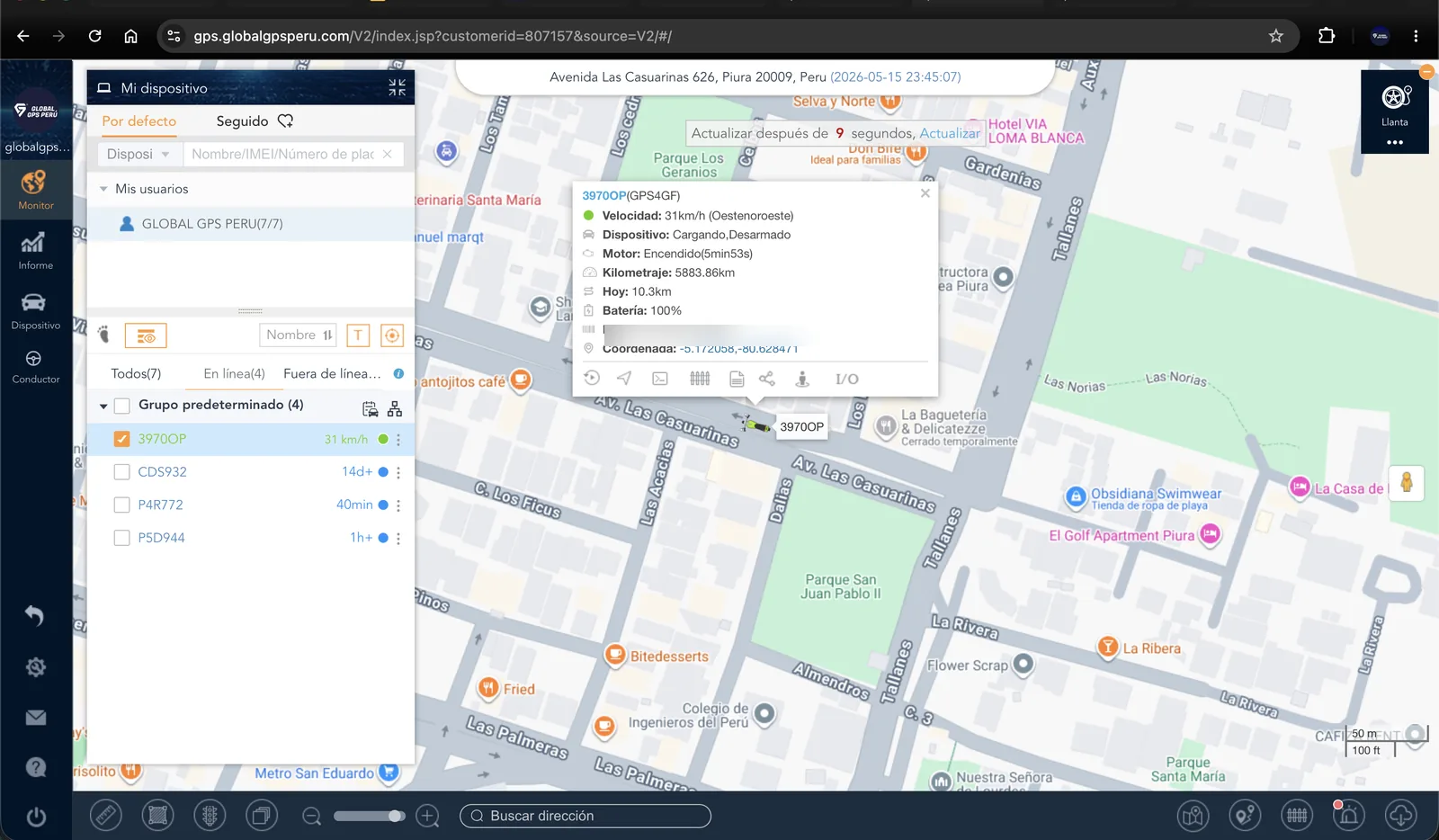Collapse the Mi dispositivo panel
1439x840 pixels.
(x=397, y=87)
